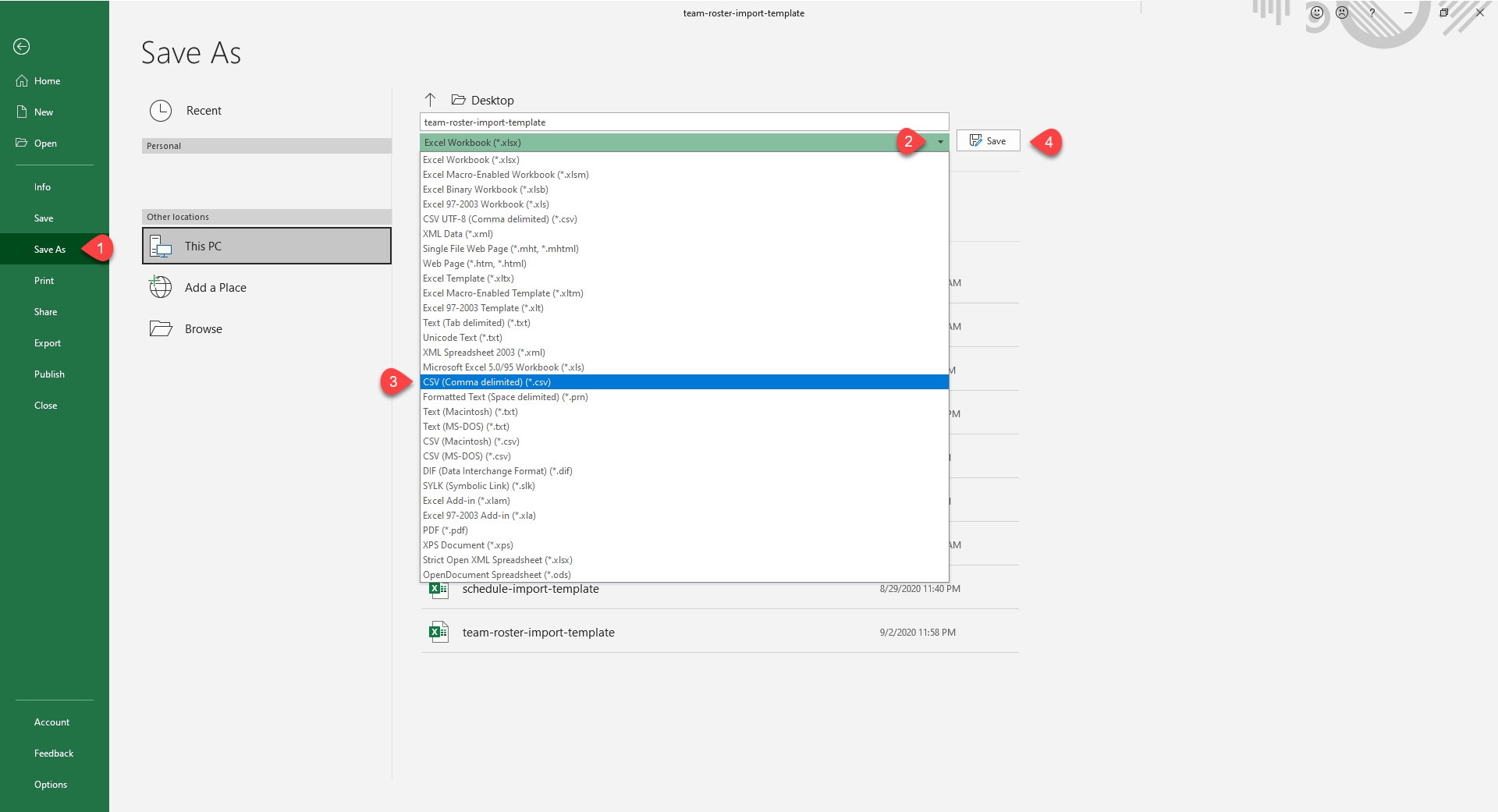
Task: Select CSV (Comma delimited) (*.csv) option
Action: pos(684,382)
